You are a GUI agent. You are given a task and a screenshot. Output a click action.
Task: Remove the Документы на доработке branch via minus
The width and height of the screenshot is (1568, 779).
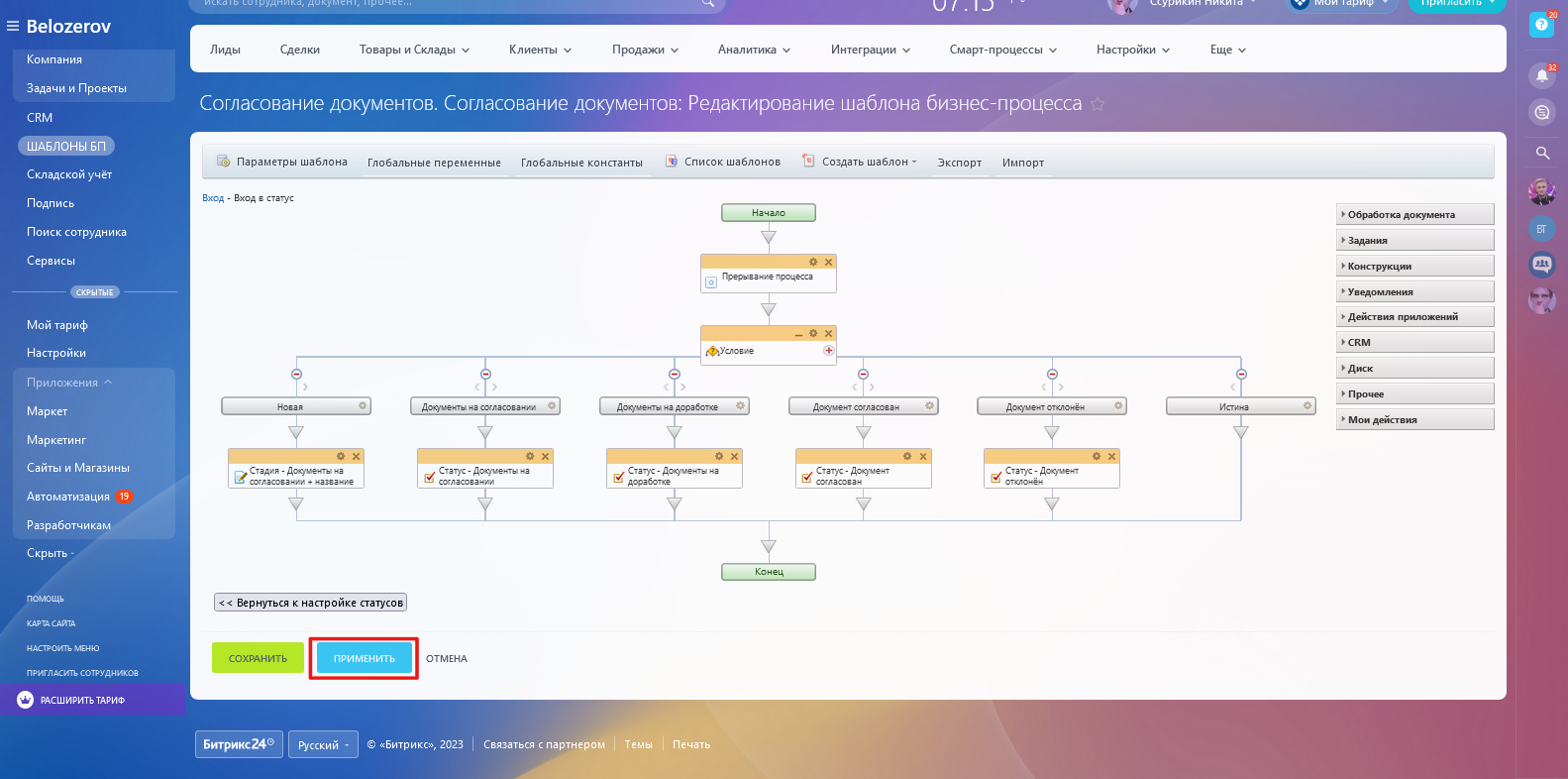pos(675,374)
